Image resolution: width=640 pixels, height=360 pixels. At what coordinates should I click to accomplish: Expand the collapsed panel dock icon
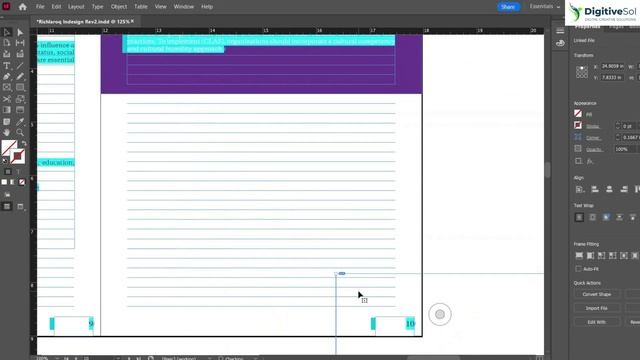560,31
